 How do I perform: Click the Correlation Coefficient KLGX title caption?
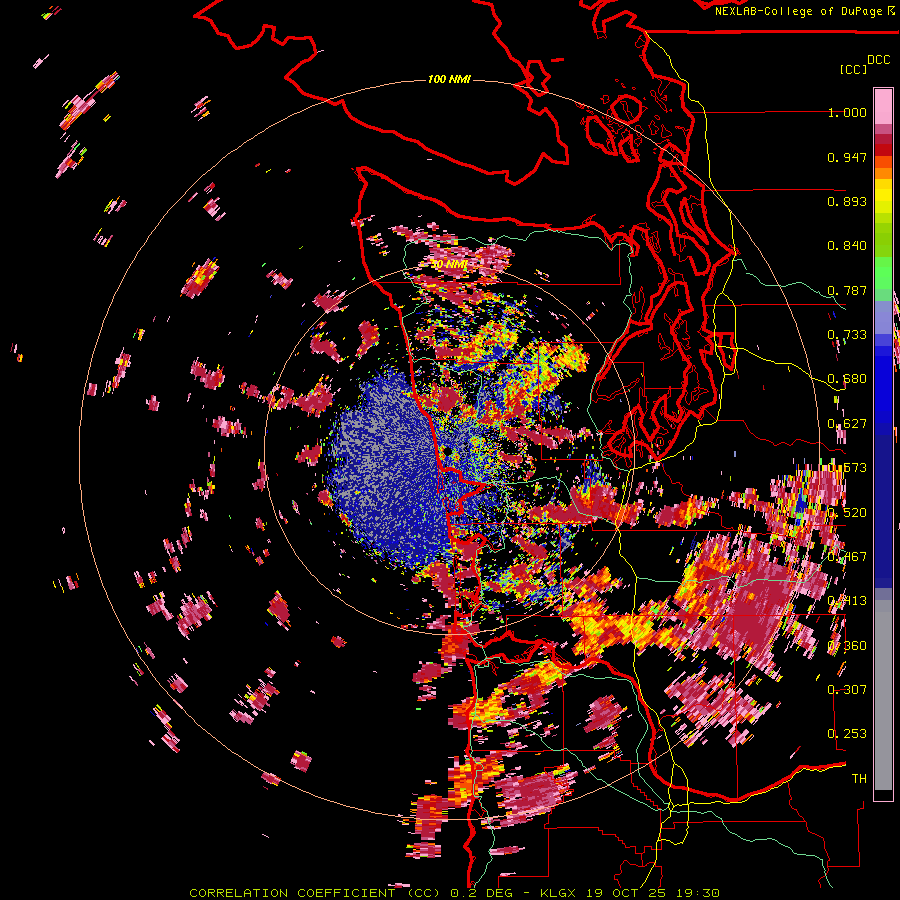point(454,893)
